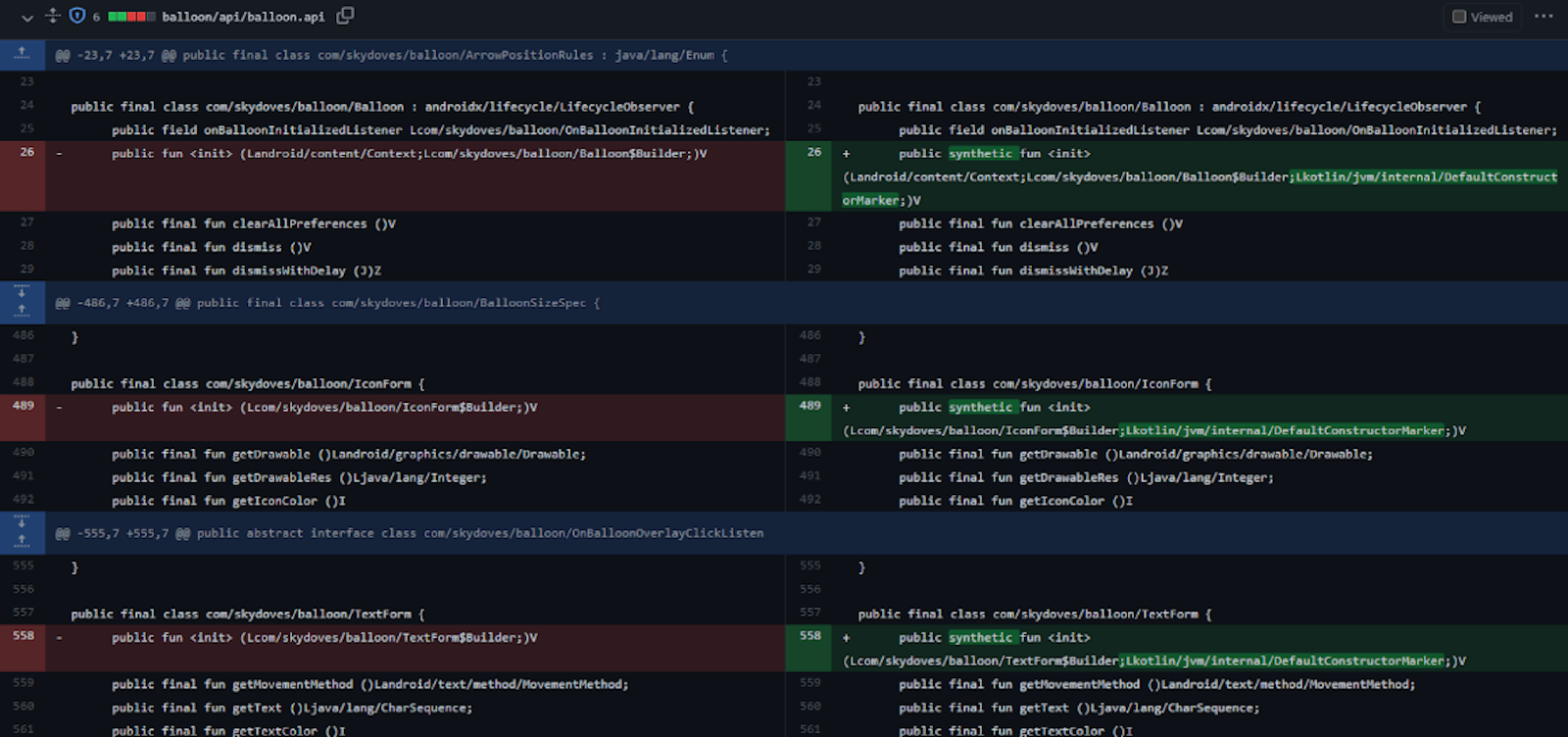The width and height of the screenshot is (1568, 737).
Task: Expand down arrow at BalloonSizeSpec hunk
Action: 22,292
